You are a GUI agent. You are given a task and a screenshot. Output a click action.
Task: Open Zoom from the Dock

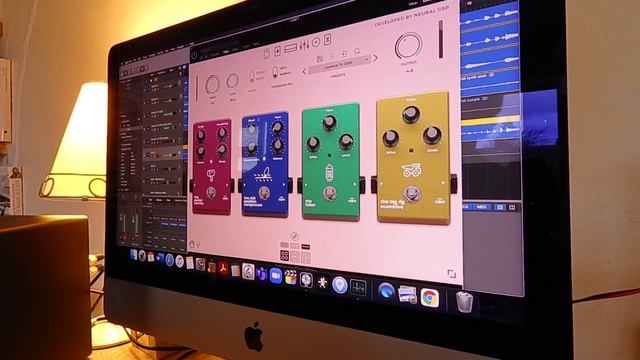point(276,276)
